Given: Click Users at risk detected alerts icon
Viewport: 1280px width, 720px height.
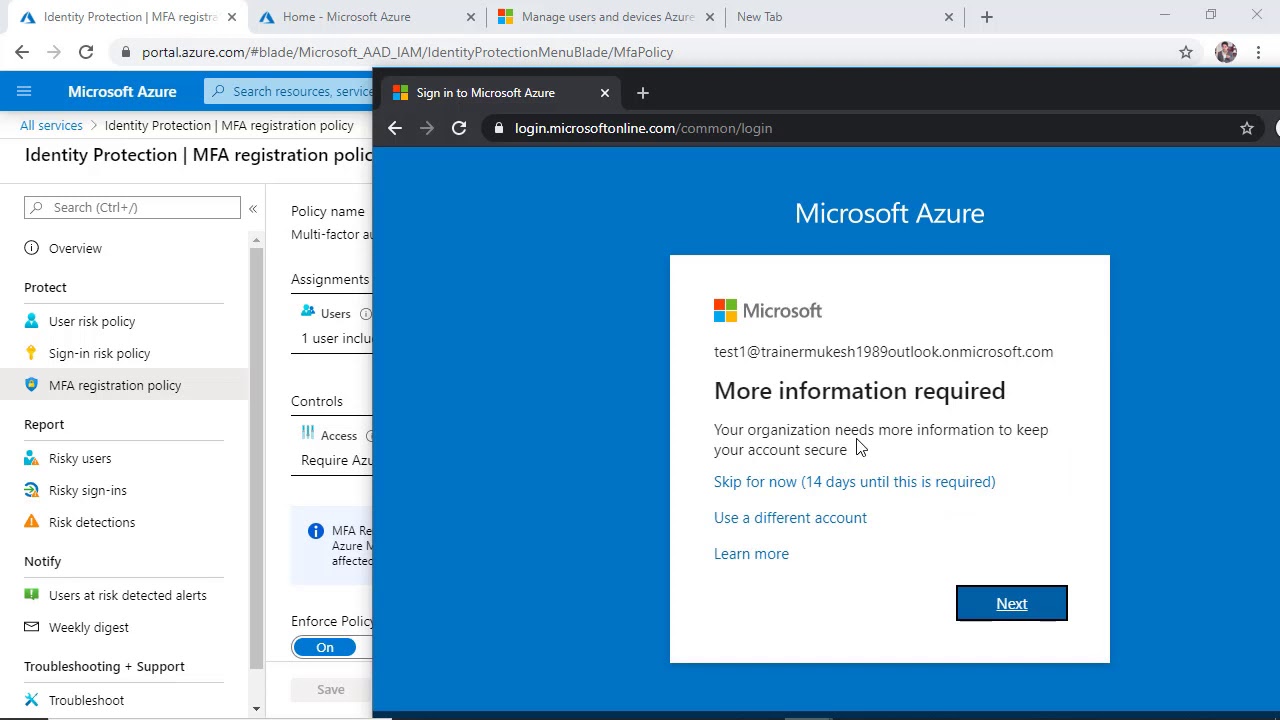Looking at the screenshot, I should (32, 595).
